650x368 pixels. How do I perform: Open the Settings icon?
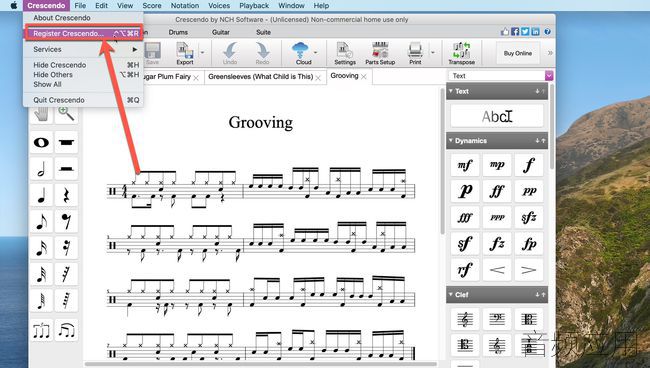click(344, 53)
